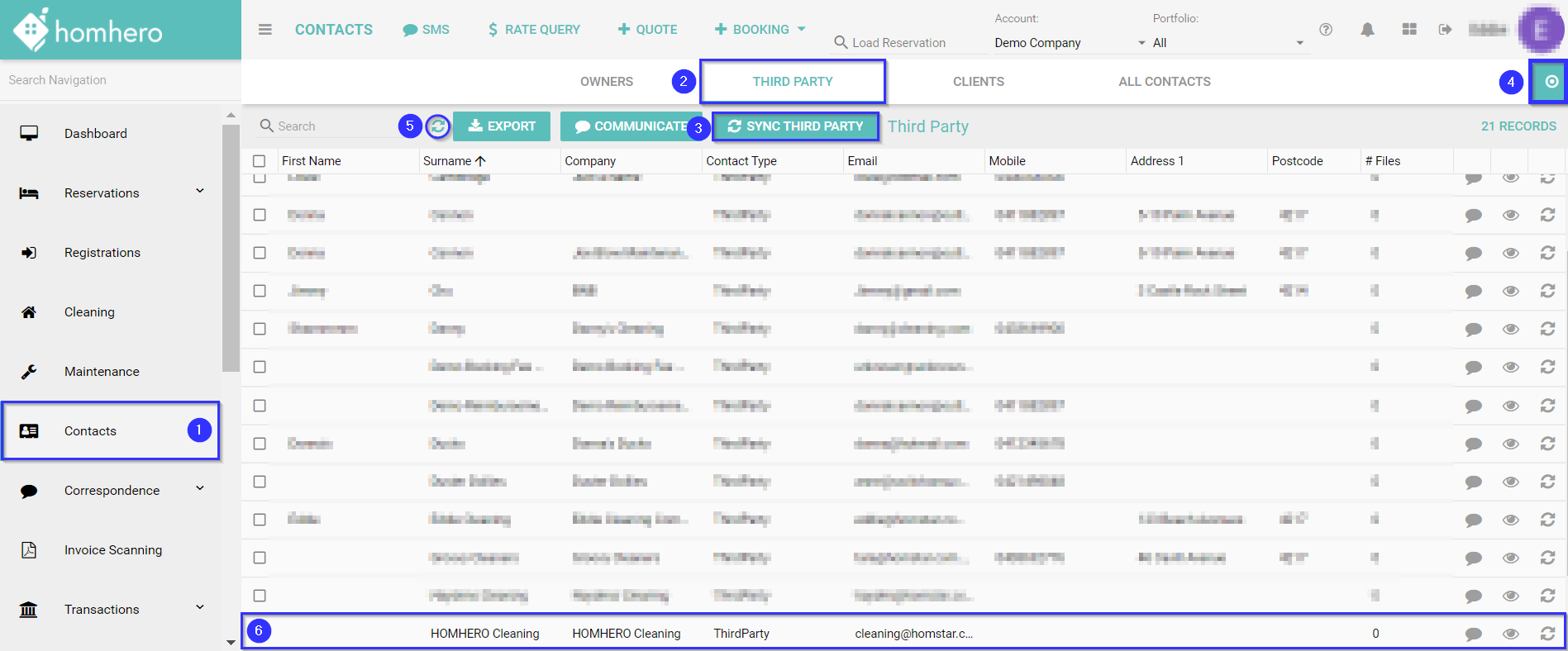
Task: Switch to the Owners tab
Action: [x=606, y=82]
